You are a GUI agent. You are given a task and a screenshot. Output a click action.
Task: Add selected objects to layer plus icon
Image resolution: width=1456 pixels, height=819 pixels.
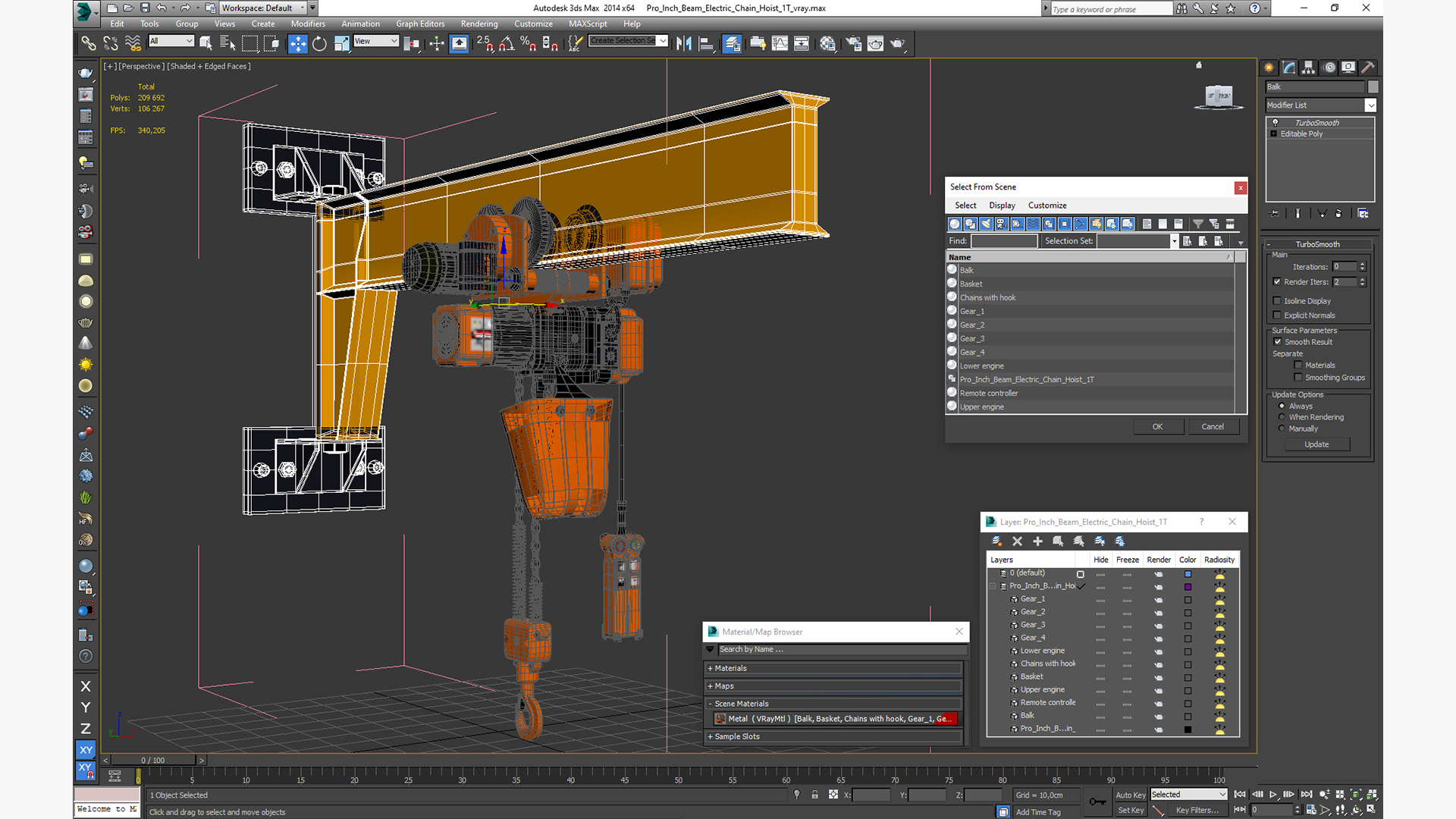[1037, 541]
